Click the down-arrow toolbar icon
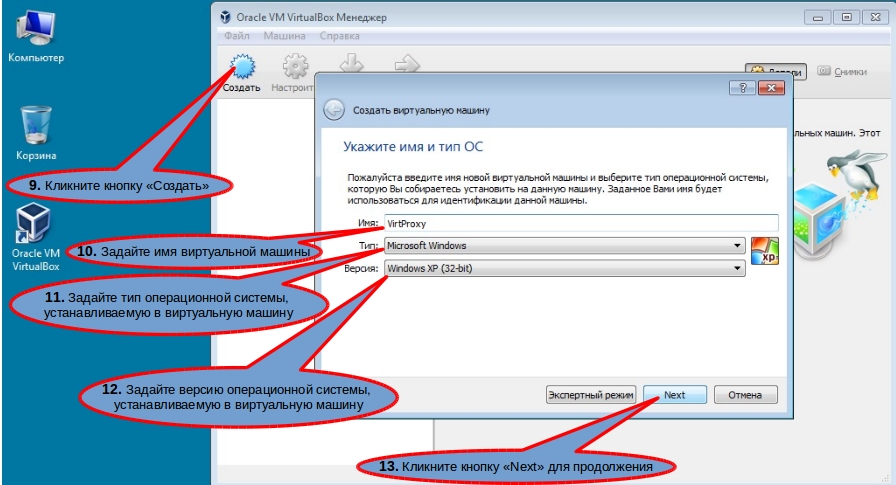Image resolution: width=896 pixels, height=485 pixels. tap(351, 63)
